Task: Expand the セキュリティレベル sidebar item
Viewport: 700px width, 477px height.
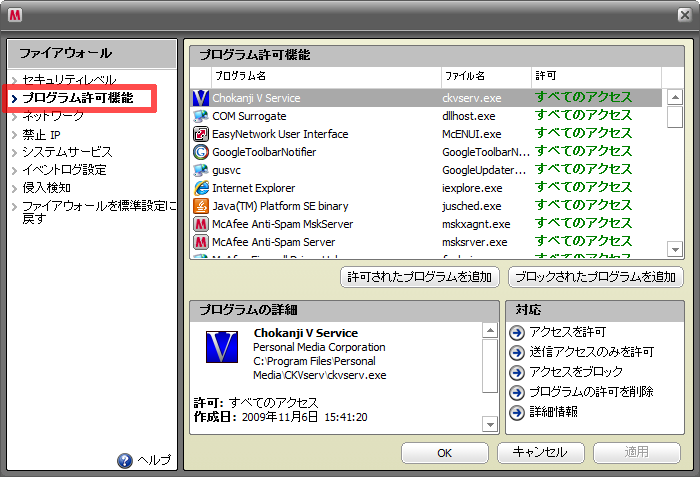Action: (68, 79)
